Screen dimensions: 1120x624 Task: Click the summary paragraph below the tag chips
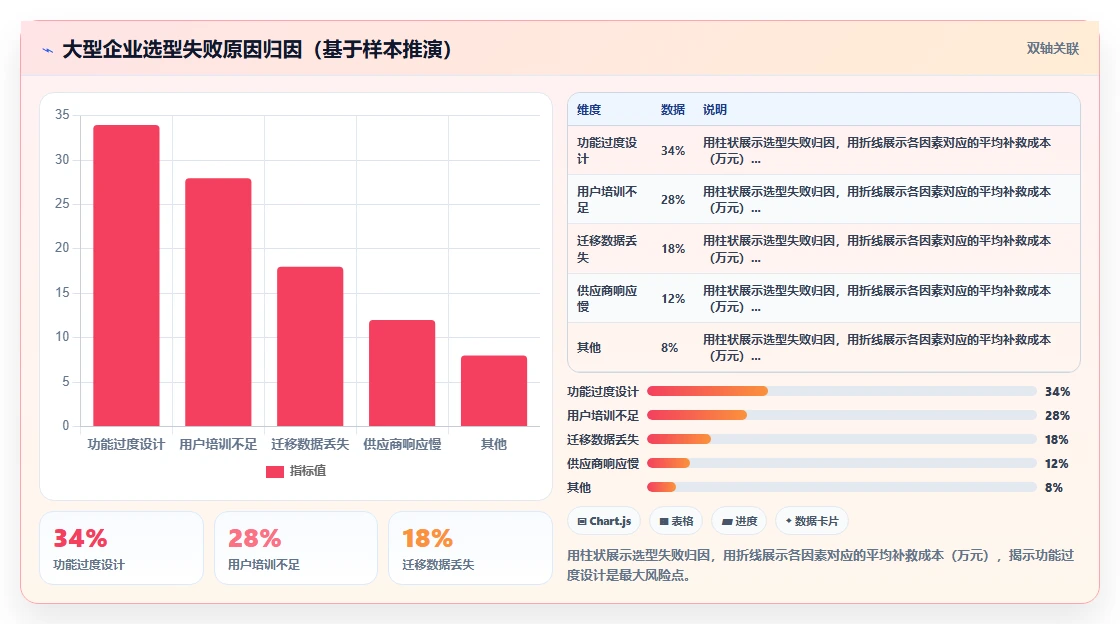[821, 565]
